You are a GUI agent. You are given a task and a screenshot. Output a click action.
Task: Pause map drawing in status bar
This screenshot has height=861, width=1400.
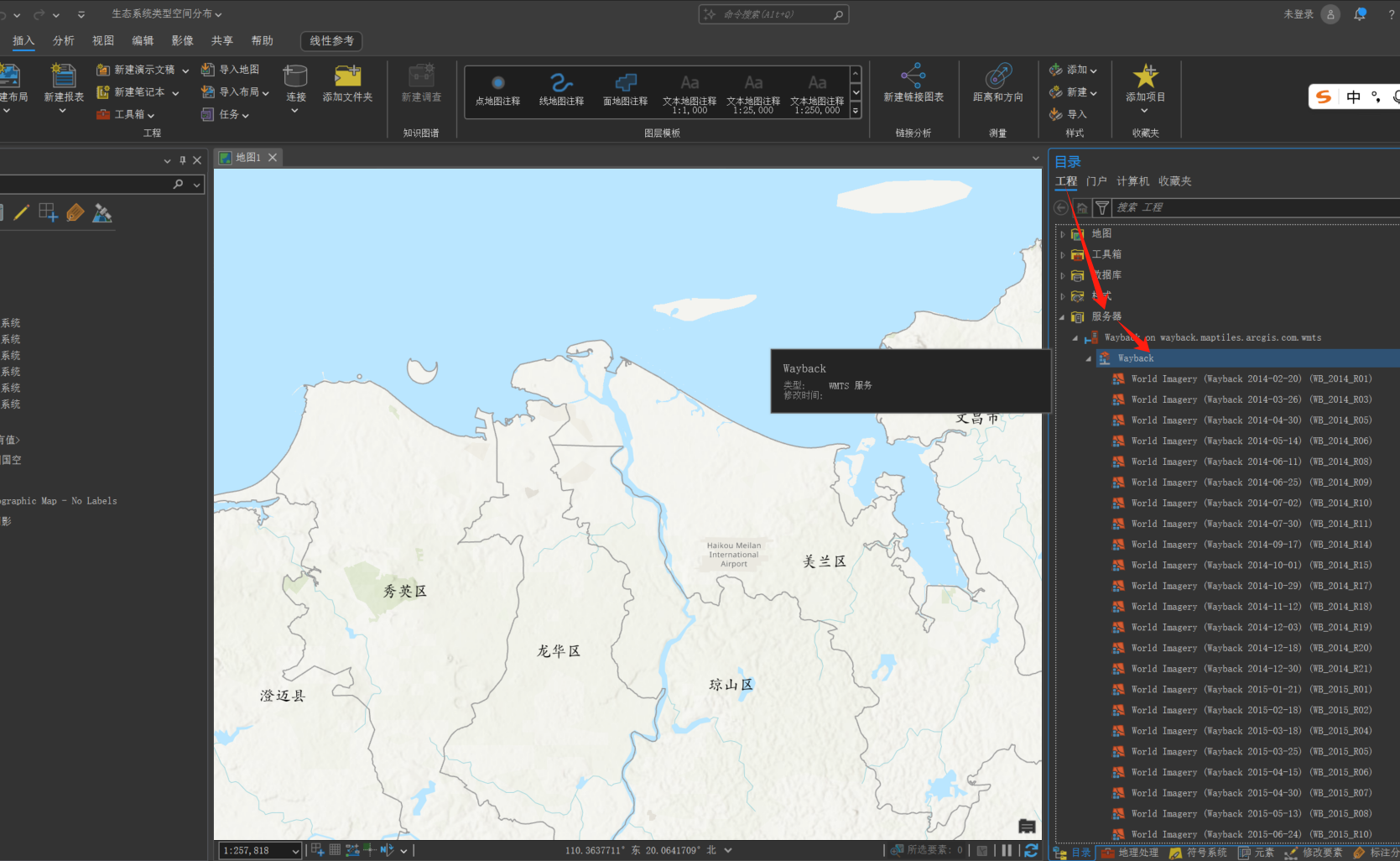1007,850
